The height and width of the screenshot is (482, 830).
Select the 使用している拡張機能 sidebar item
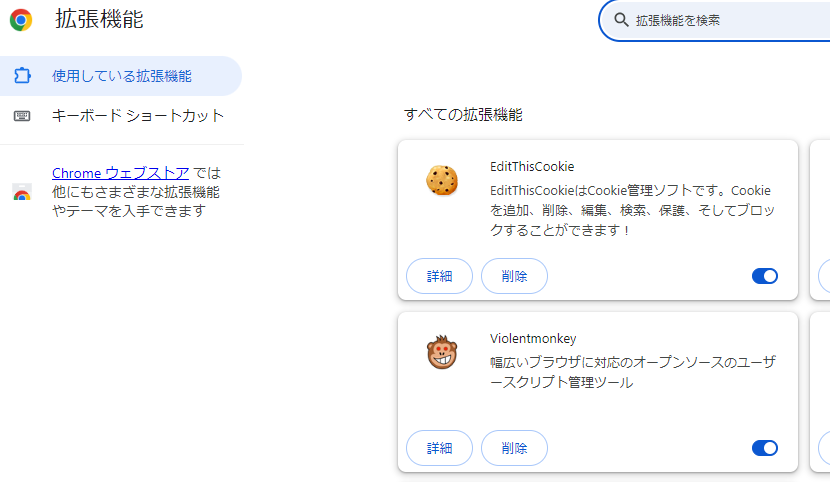tap(122, 75)
